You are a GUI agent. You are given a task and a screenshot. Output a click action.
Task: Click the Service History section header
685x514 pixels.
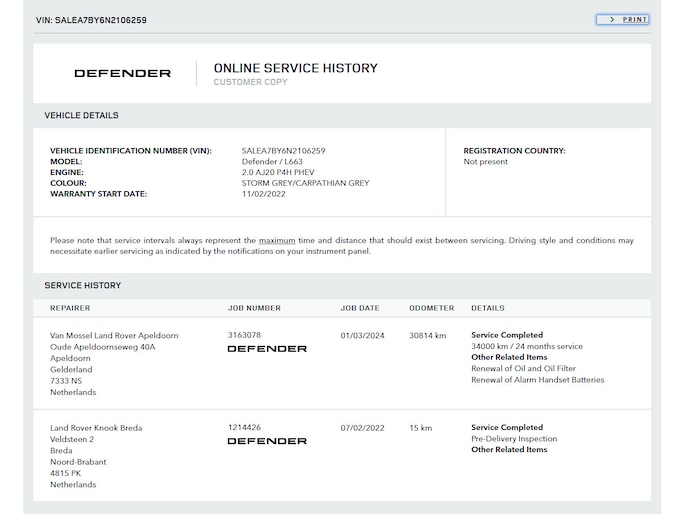tap(82, 286)
